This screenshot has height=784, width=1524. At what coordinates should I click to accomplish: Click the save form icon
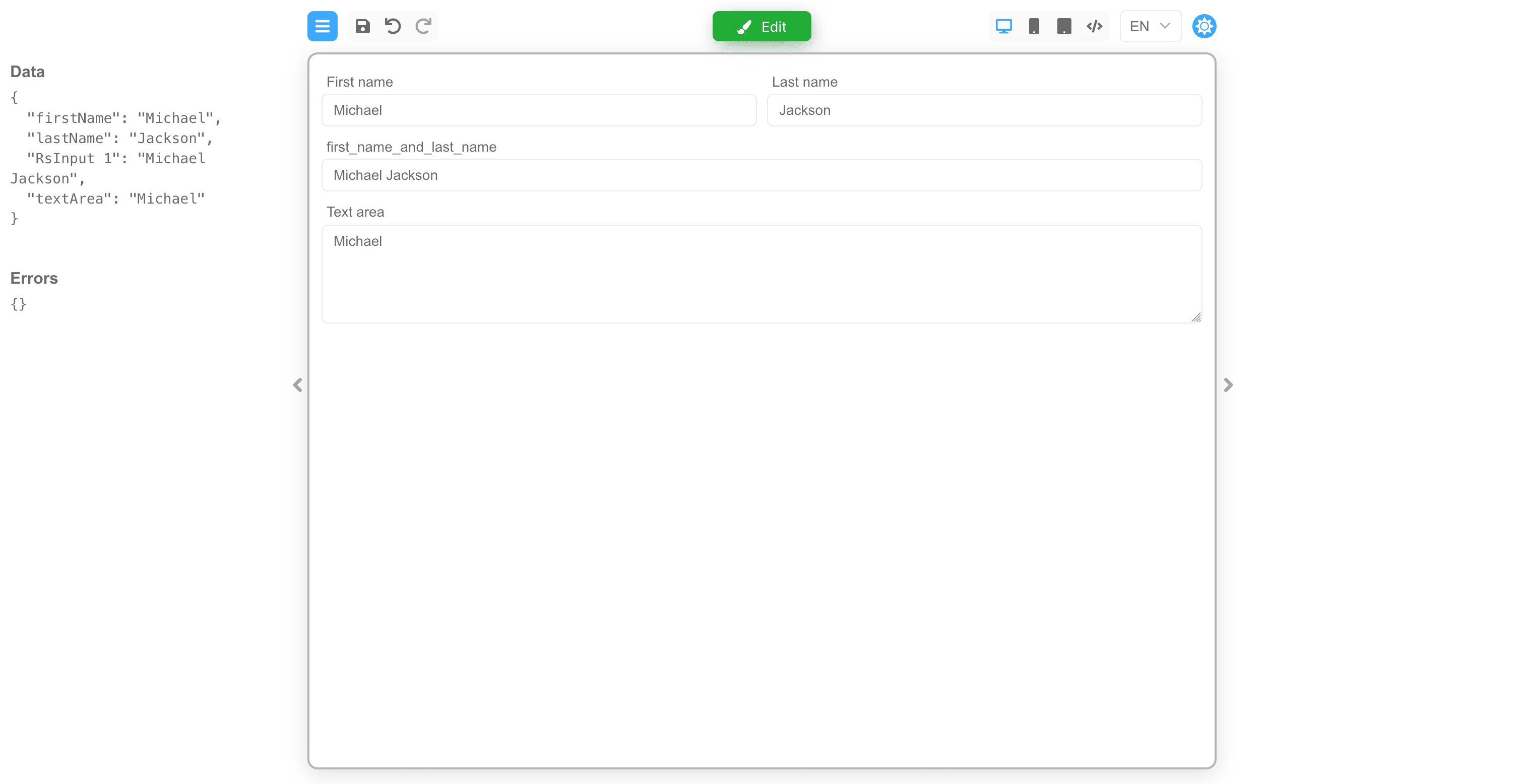click(x=362, y=26)
